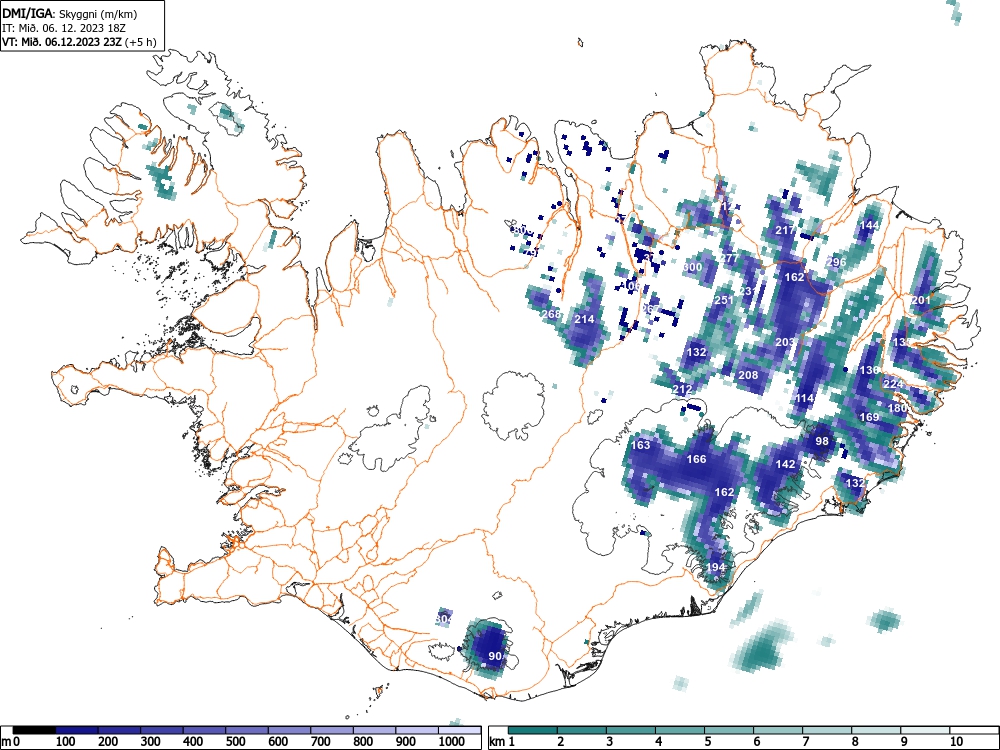Click the visibility value 180 on the map
This screenshot has height=750, width=1000.
(x=897, y=408)
